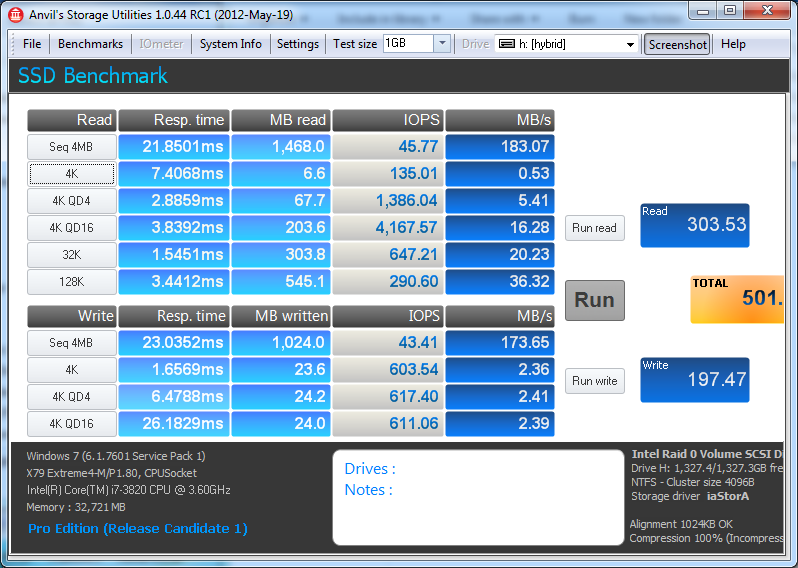The image size is (798, 568).
Task: Click the Run read button
Action: pyautogui.click(x=594, y=228)
